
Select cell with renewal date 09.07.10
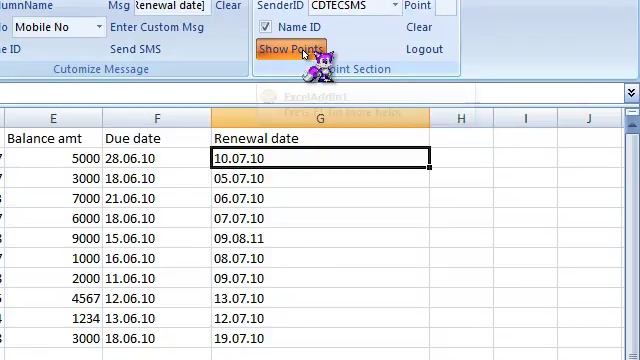[320, 278]
